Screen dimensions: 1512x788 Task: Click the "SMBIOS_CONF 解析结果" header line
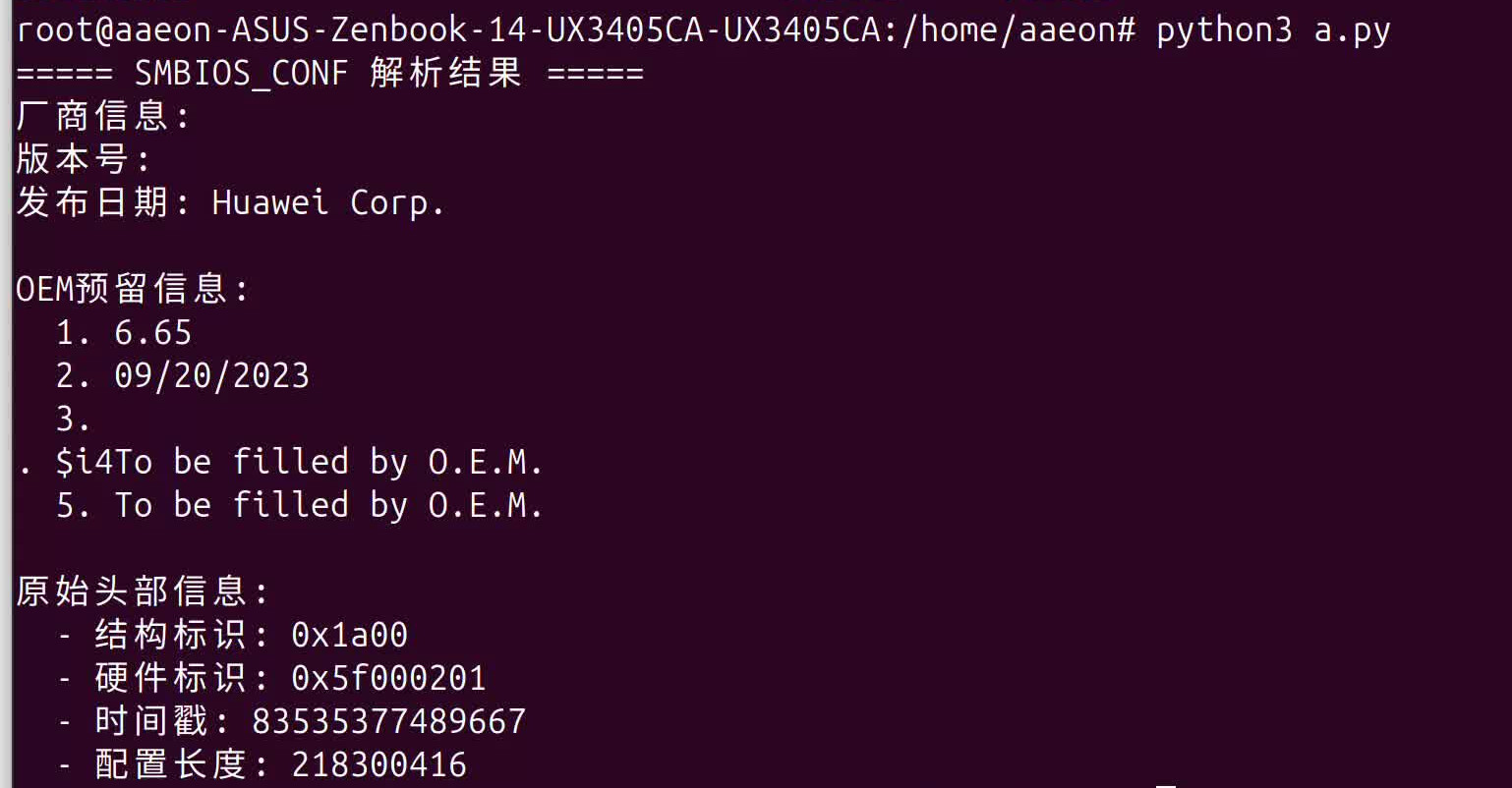[x=329, y=74]
